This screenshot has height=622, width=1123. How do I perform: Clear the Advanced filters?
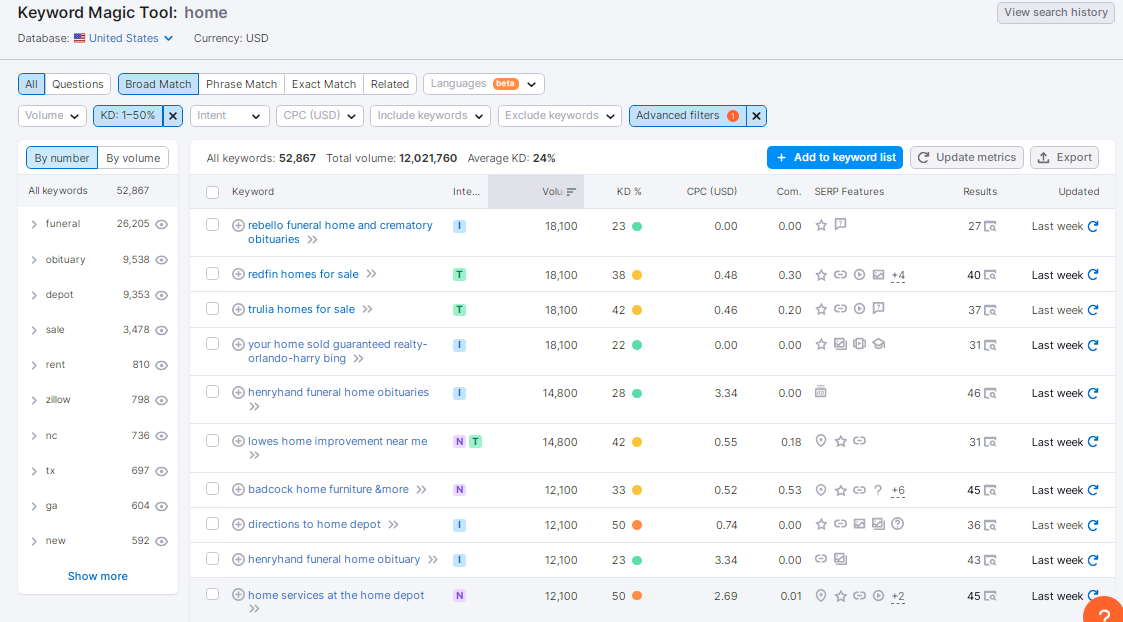pos(756,115)
